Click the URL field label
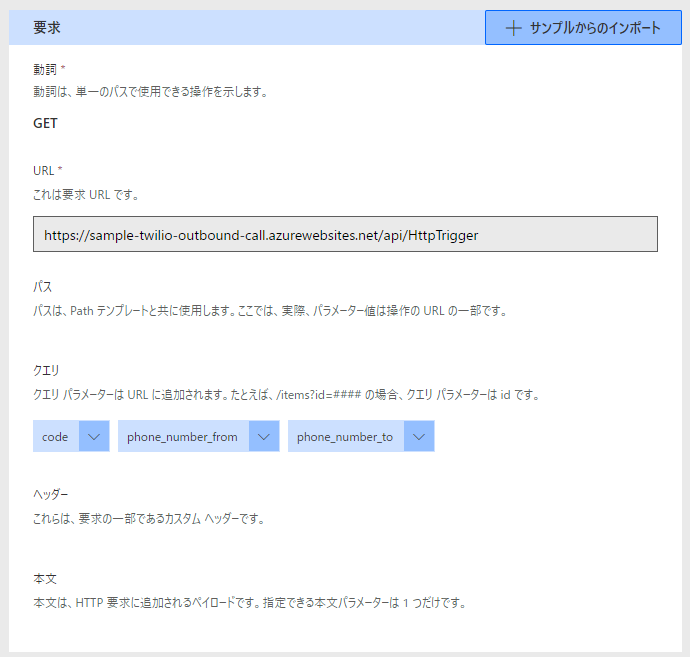The width and height of the screenshot is (690, 657). pos(44,170)
